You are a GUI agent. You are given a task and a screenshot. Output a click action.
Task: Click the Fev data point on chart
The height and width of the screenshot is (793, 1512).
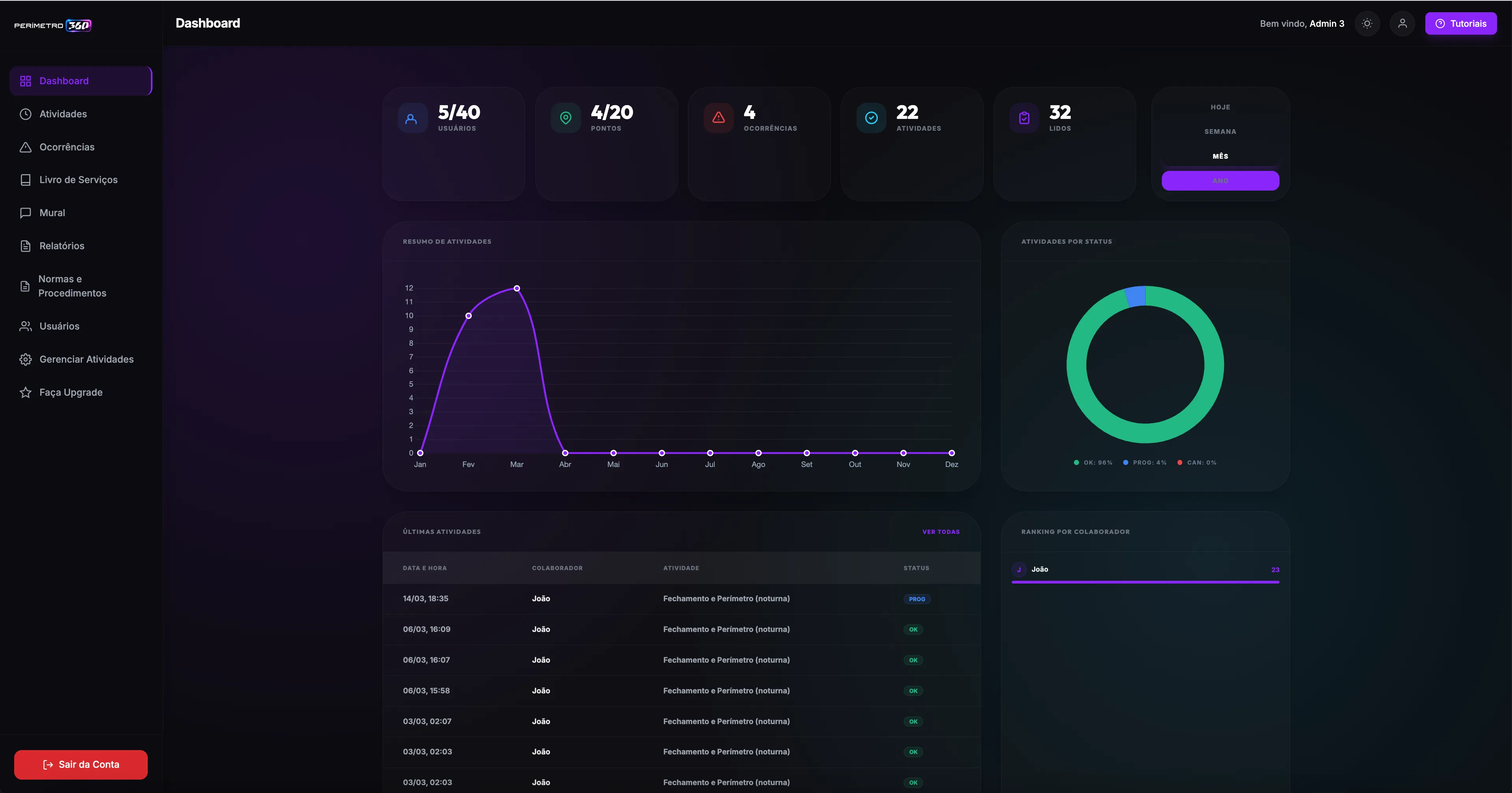468,316
